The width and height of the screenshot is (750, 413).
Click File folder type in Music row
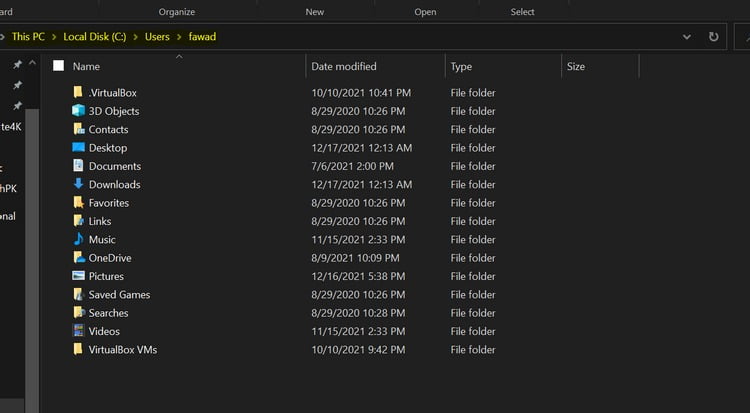pos(473,240)
